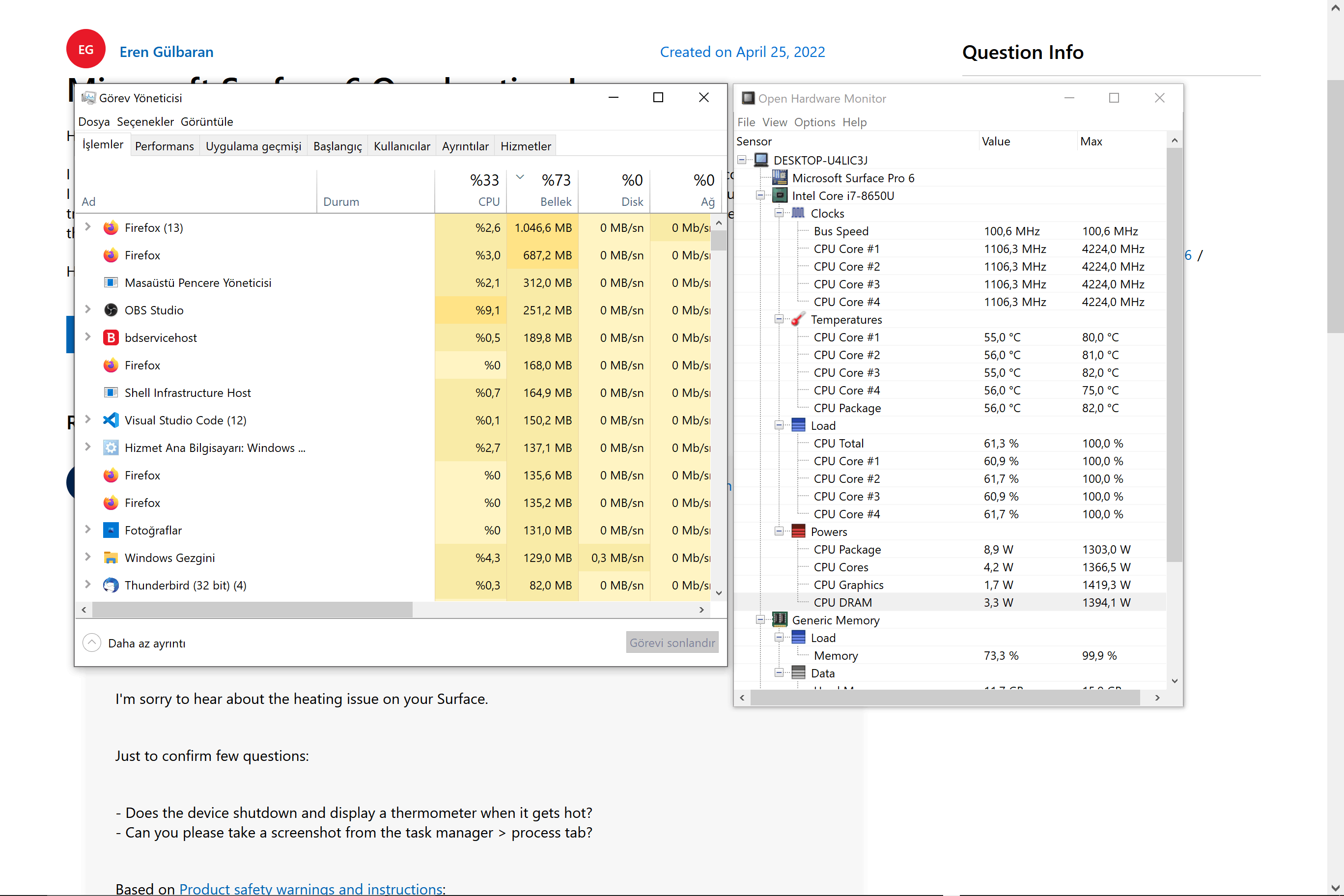Open the Options menu in Hardware Monitor
The height and width of the screenshot is (896, 1344).
[814, 122]
